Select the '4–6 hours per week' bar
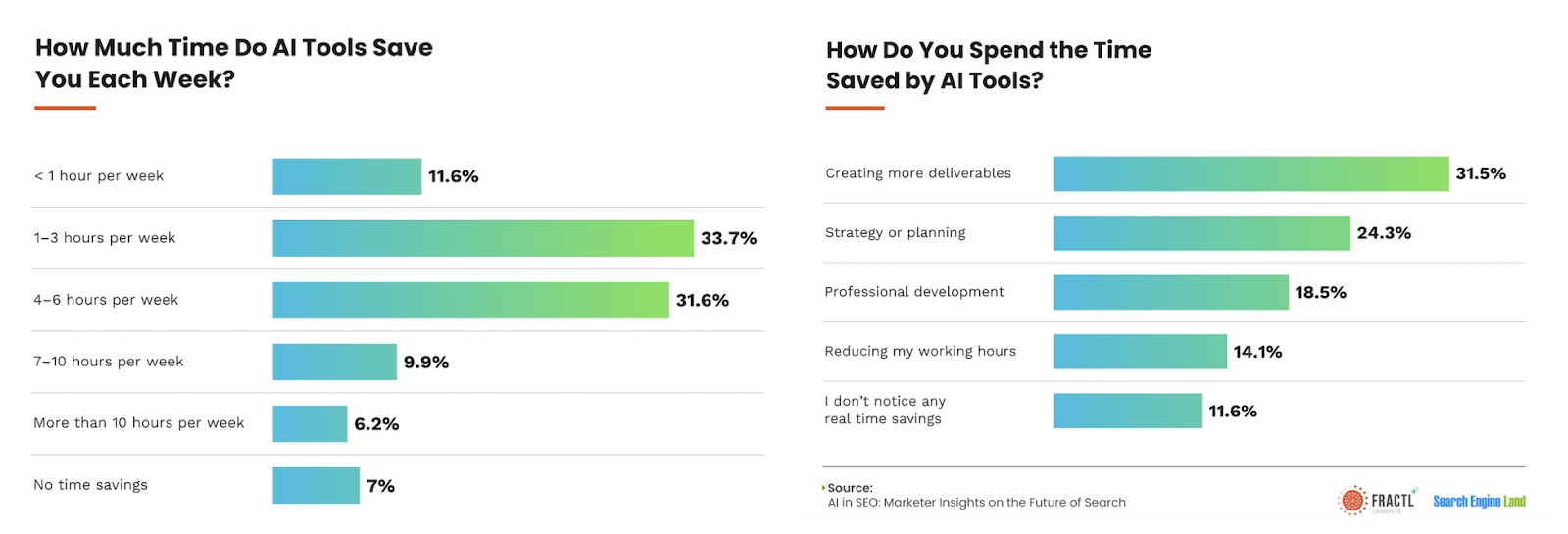The height and width of the screenshot is (534, 1568). pyautogui.click(x=470, y=300)
